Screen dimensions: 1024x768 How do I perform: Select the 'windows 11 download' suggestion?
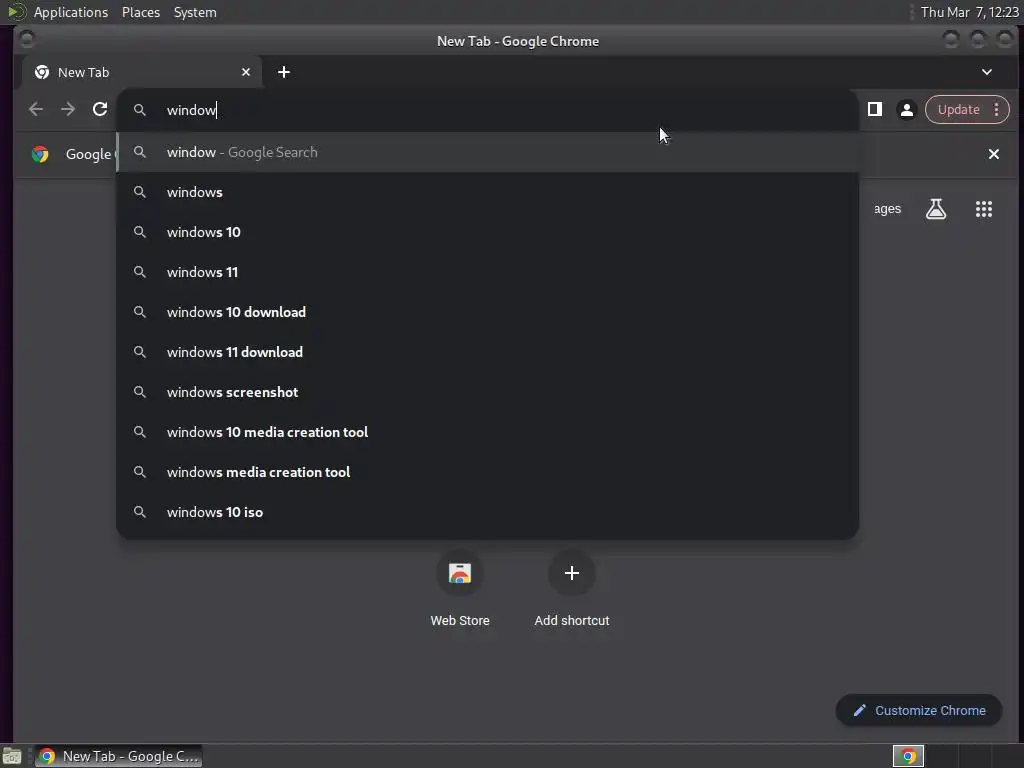487,352
